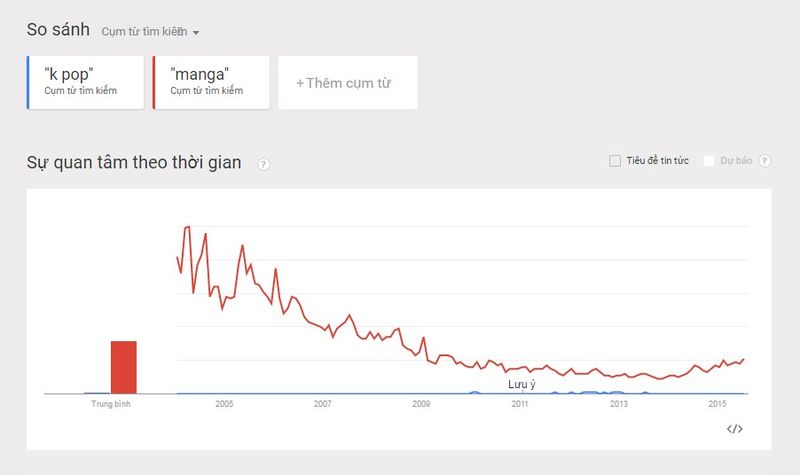Select the "manga" search term box
Viewport: 800px width, 475px height.
point(212,82)
